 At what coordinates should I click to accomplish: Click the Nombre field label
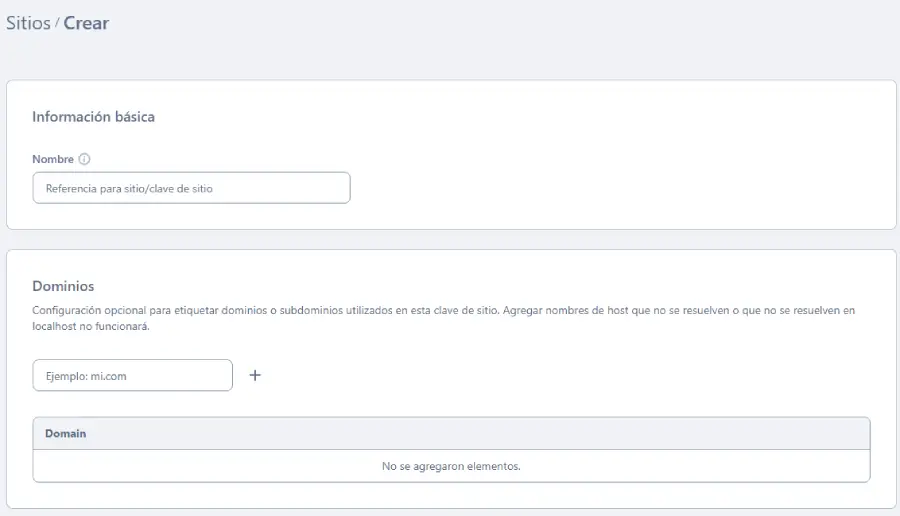pyautogui.click(x=53, y=159)
